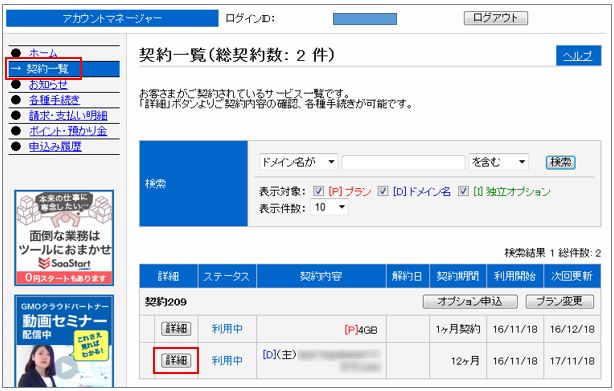Open the ホーム link in sidebar
This screenshot has width=614, height=391.
pyautogui.click(x=43, y=53)
